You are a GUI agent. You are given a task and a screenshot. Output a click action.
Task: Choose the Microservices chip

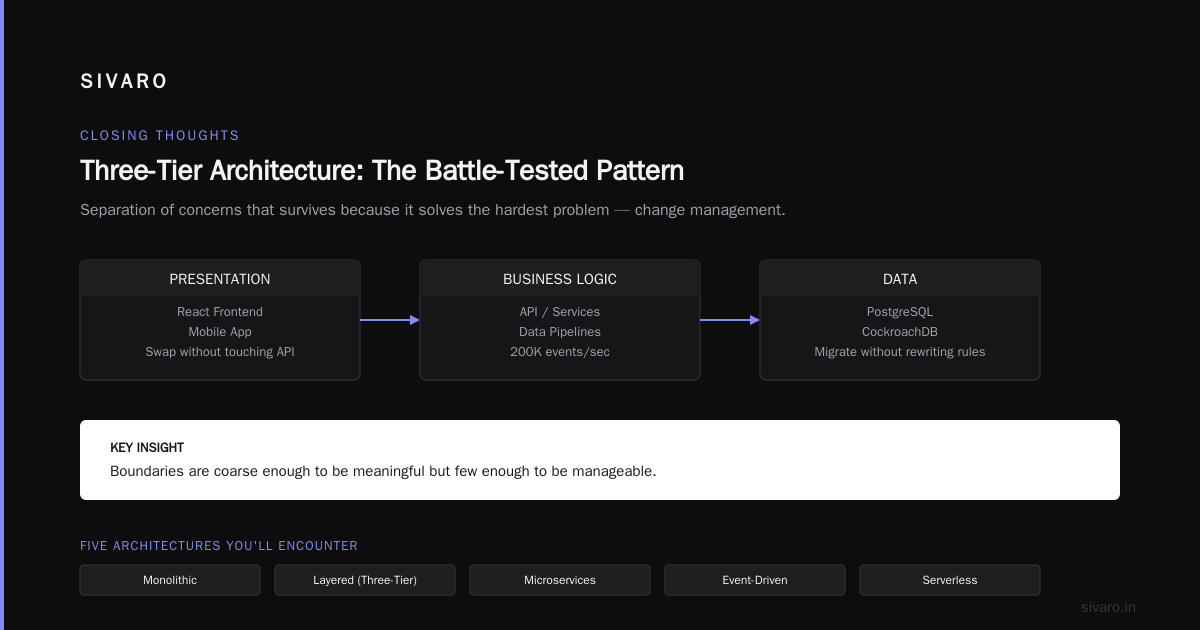click(x=560, y=580)
